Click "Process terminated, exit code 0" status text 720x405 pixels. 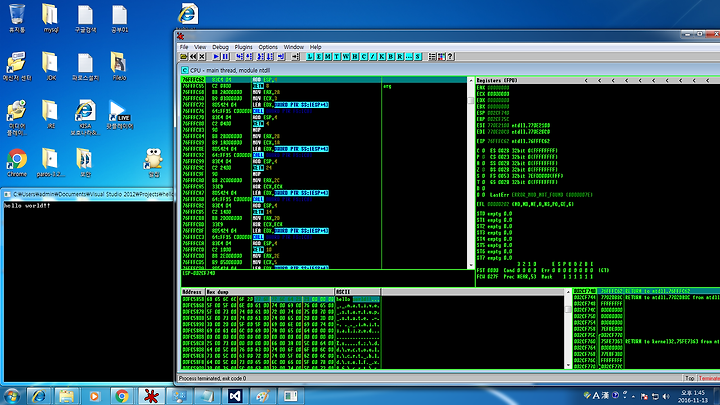point(213,378)
